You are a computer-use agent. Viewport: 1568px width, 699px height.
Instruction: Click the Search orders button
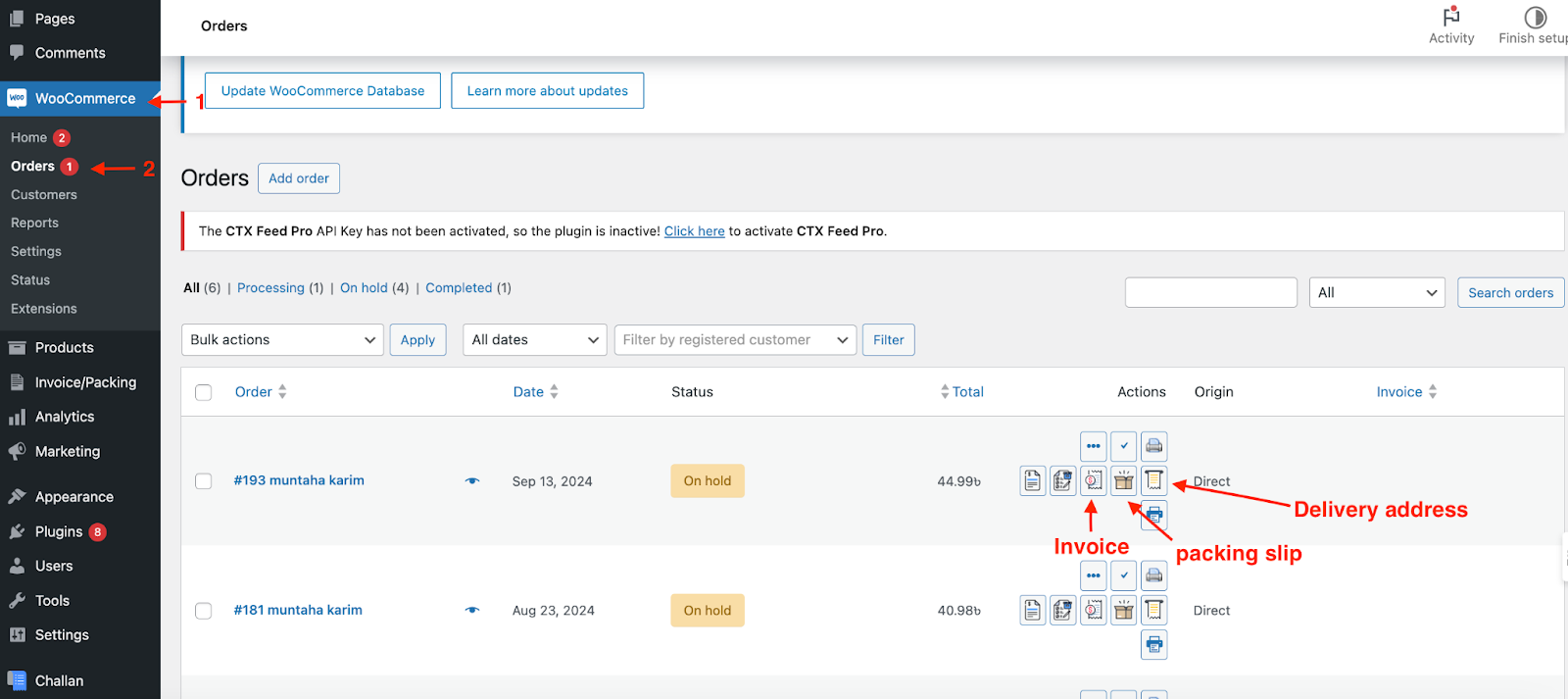[x=1510, y=292]
